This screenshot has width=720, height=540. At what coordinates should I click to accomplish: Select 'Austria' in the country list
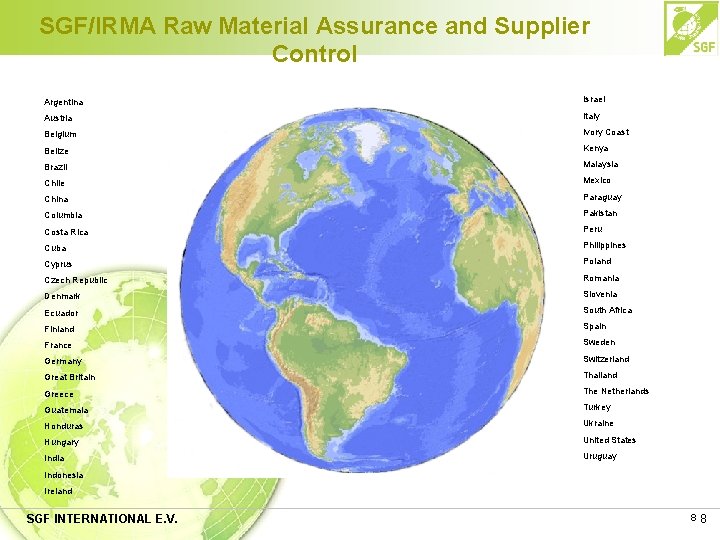point(58,118)
